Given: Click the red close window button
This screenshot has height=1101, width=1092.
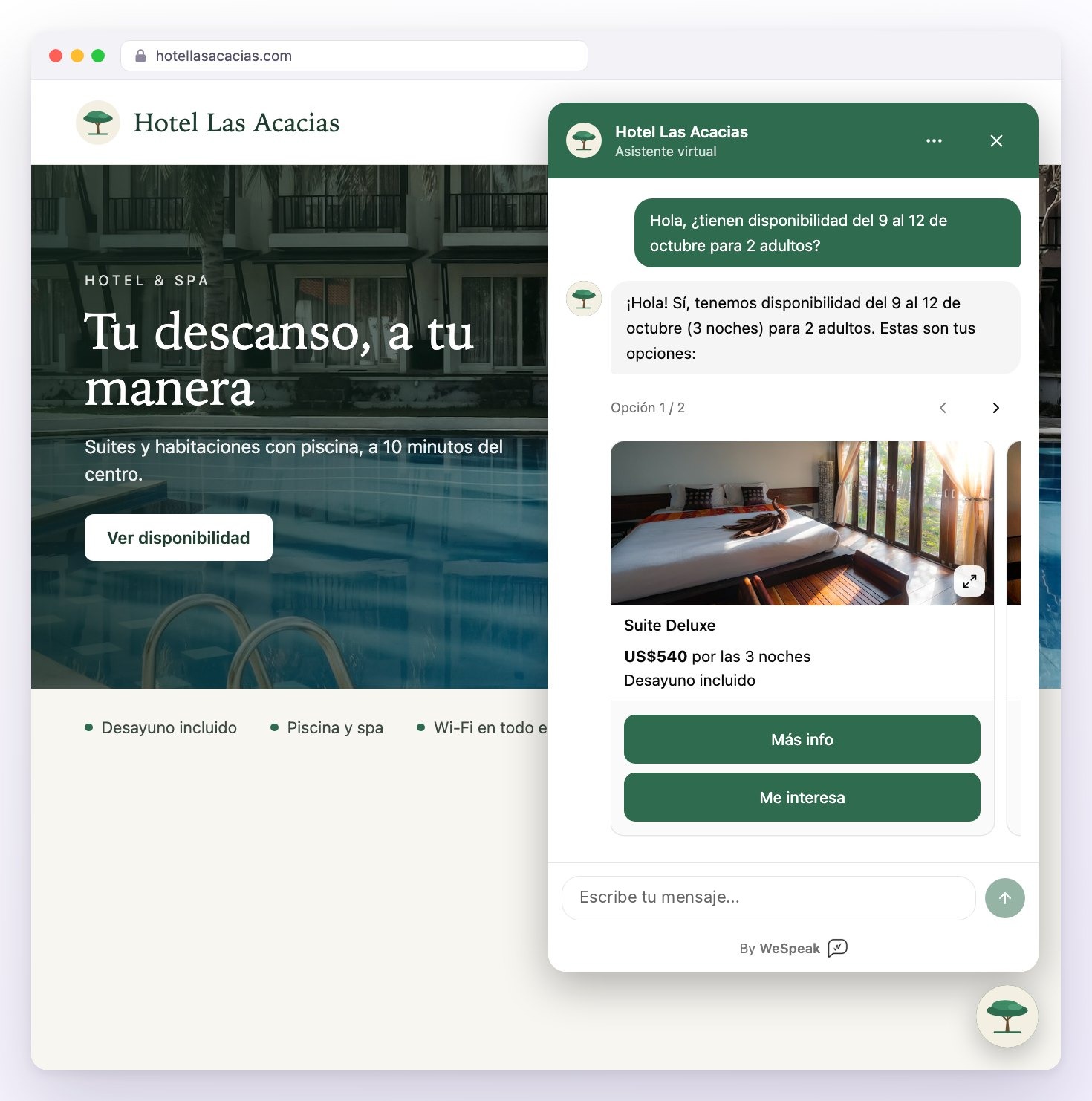Looking at the screenshot, I should point(56,56).
